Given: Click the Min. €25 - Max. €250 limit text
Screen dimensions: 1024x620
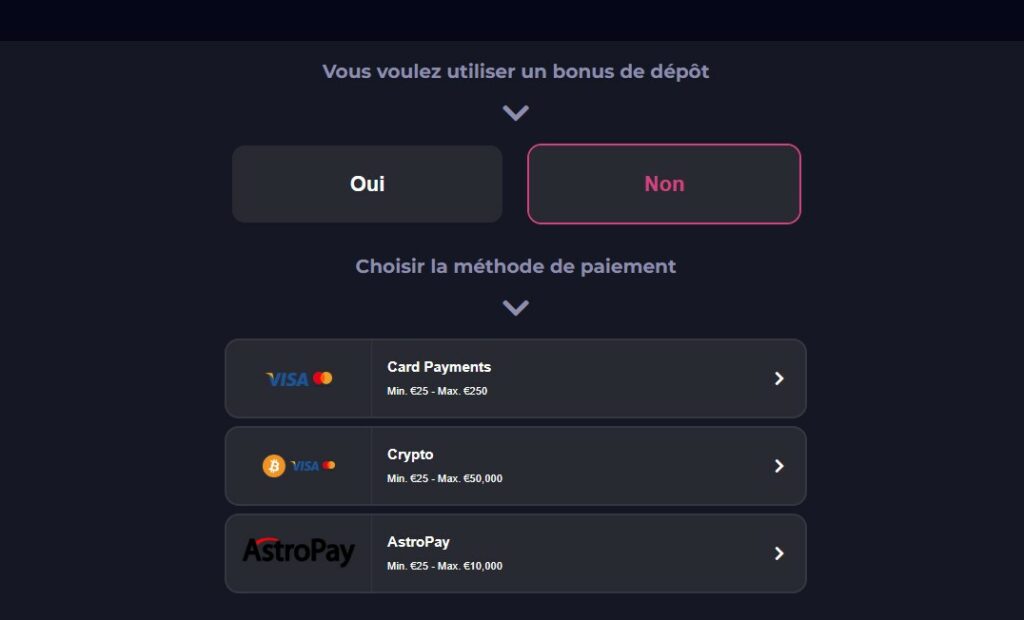Looking at the screenshot, I should point(437,391).
